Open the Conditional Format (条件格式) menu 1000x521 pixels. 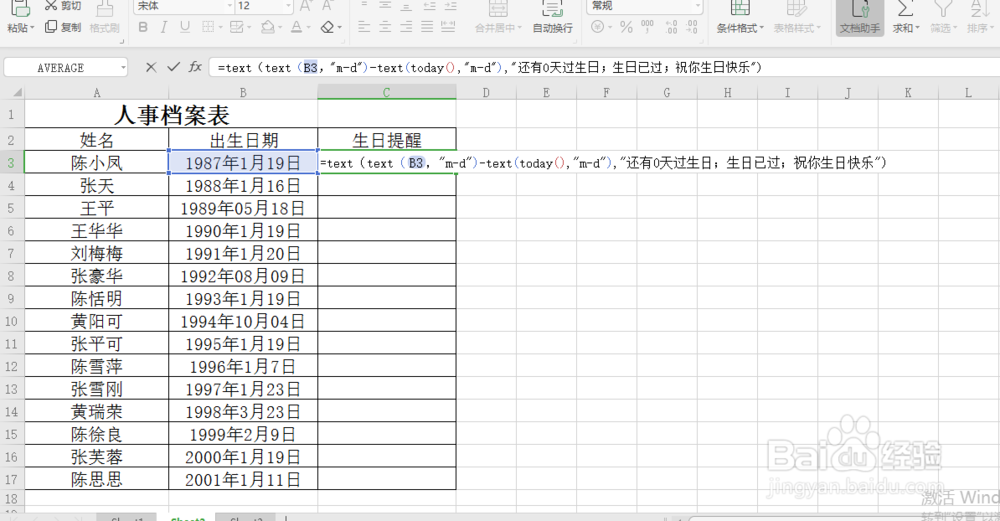click(x=740, y=17)
